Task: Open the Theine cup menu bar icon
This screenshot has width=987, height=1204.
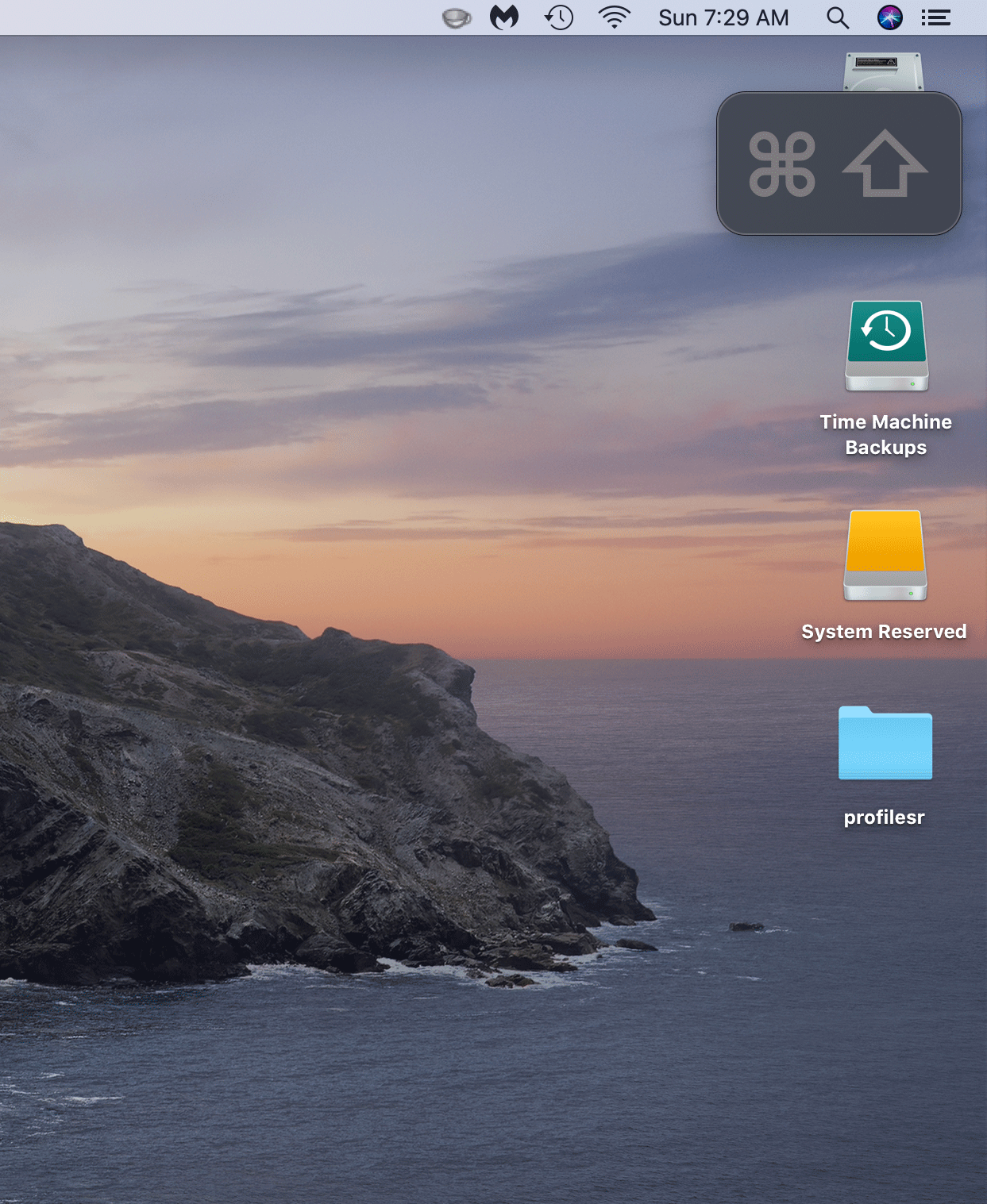Action: [457, 17]
